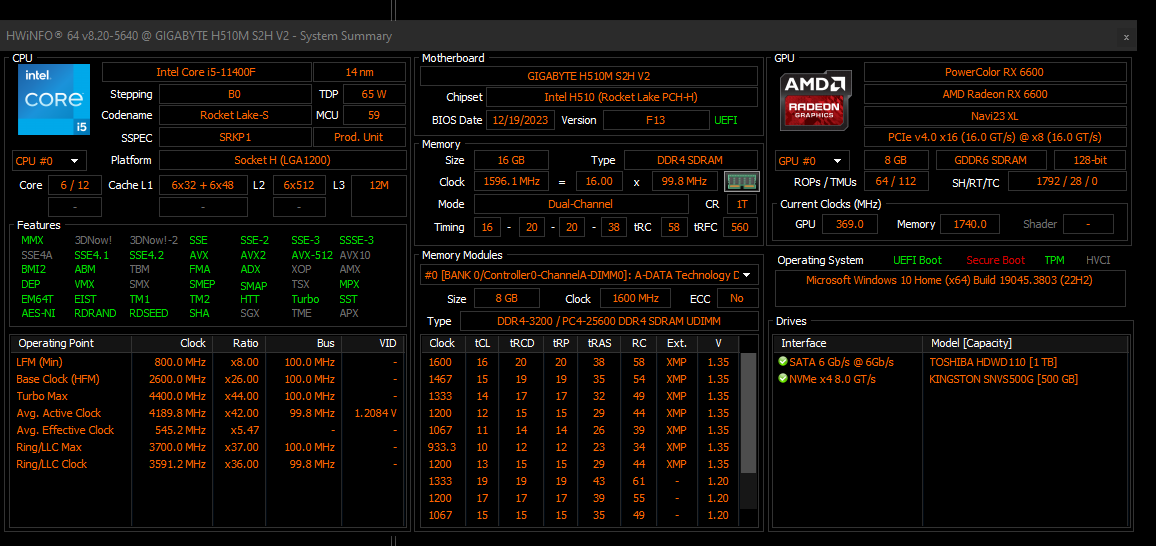Select the Ring/LLC Clock row

(x=208, y=464)
